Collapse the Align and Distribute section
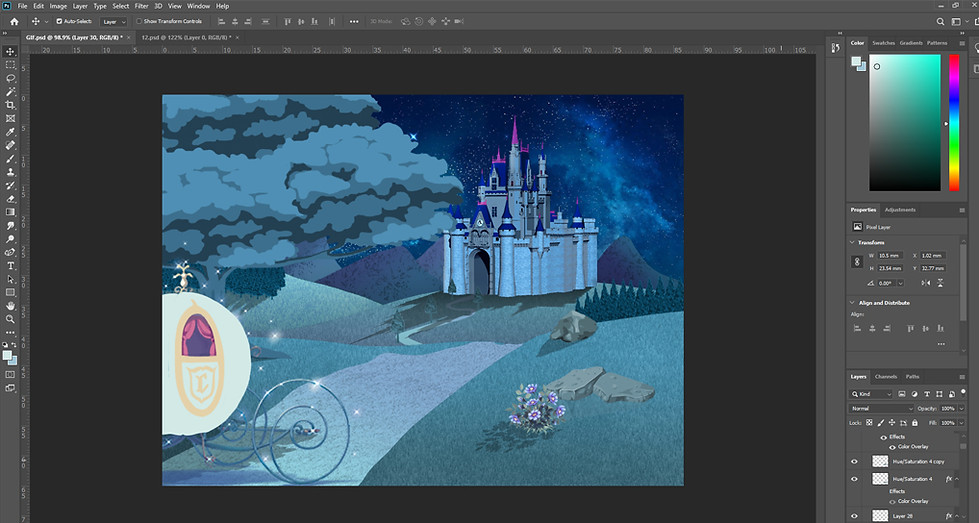The width and height of the screenshot is (979, 523). [852, 303]
